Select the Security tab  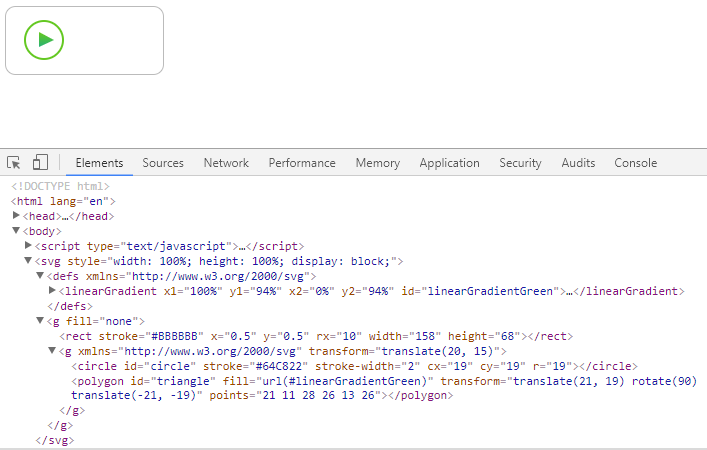click(x=520, y=163)
